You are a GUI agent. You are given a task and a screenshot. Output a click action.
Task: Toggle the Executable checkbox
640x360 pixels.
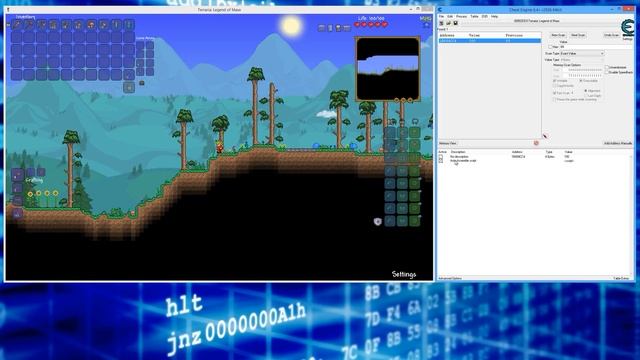pyautogui.click(x=581, y=81)
